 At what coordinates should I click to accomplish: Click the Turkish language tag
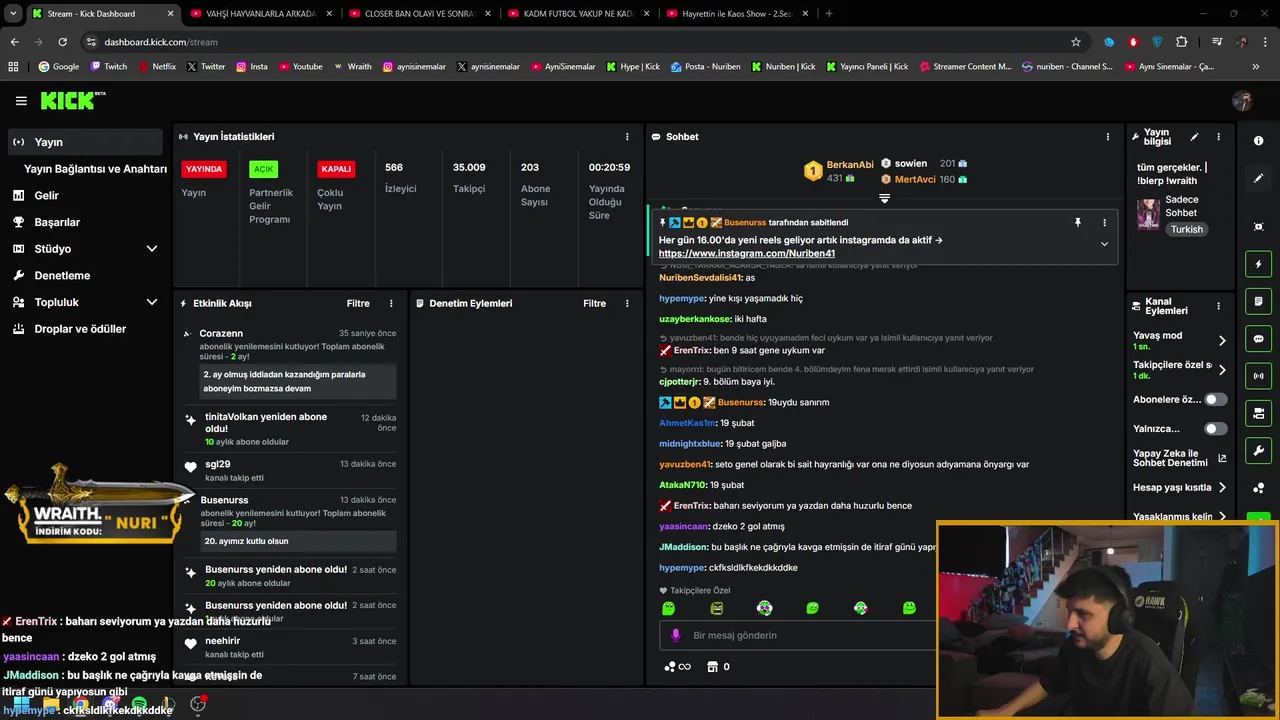coord(1187,229)
